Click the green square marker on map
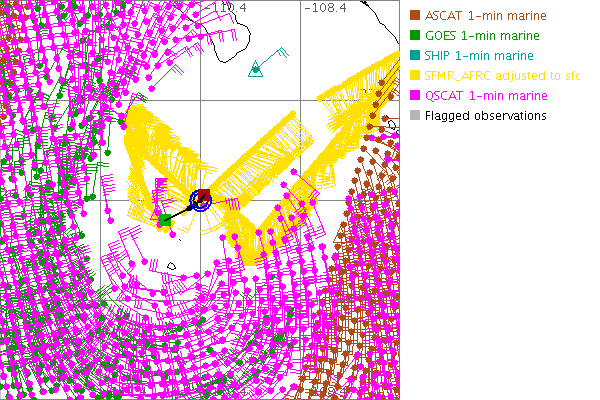Screen dimensions: 600x400 pyautogui.click(x=164, y=219)
